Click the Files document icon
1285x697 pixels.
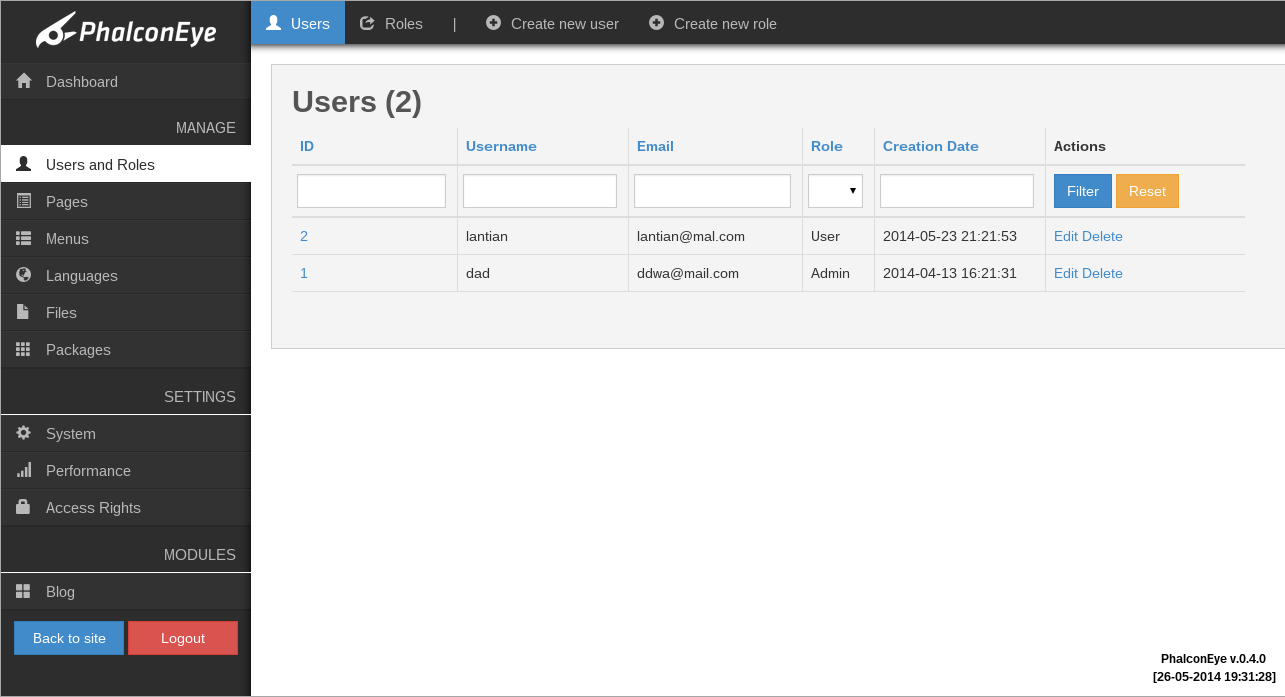pyautogui.click(x=23, y=312)
